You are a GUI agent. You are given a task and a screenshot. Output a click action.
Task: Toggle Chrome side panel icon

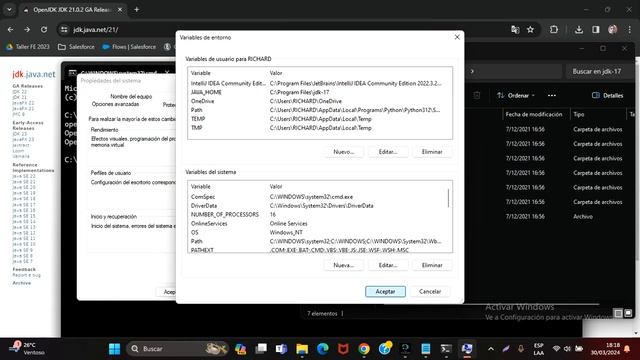[596, 29]
